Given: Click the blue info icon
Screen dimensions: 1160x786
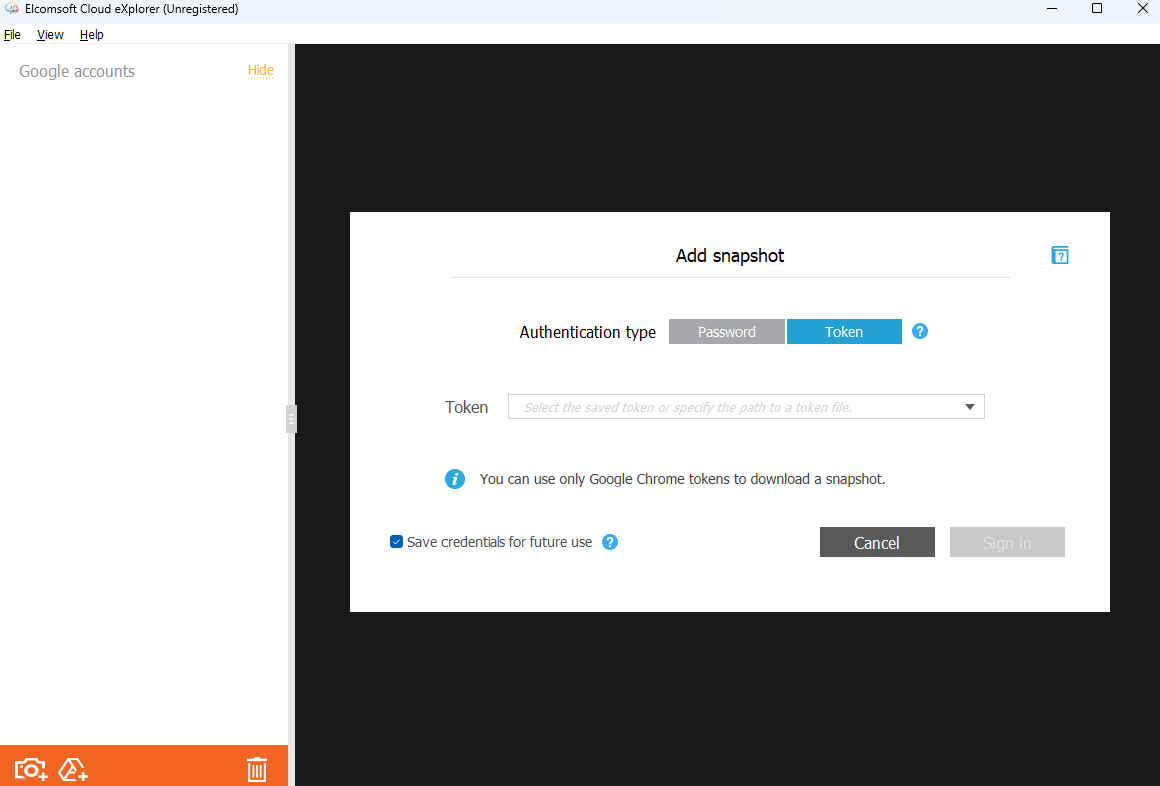Looking at the screenshot, I should coord(455,479).
